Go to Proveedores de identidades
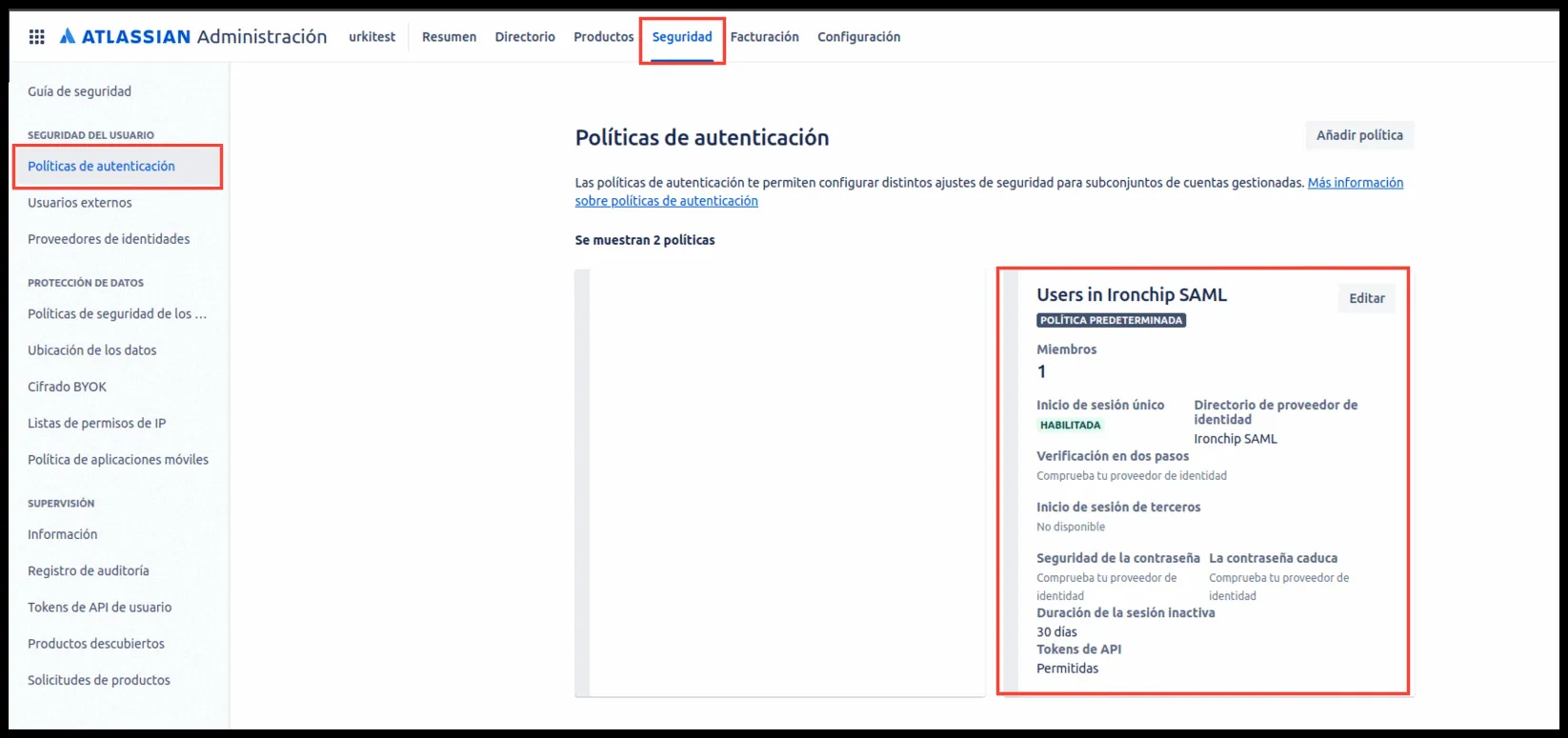This screenshot has width=1568, height=738. click(109, 239)
